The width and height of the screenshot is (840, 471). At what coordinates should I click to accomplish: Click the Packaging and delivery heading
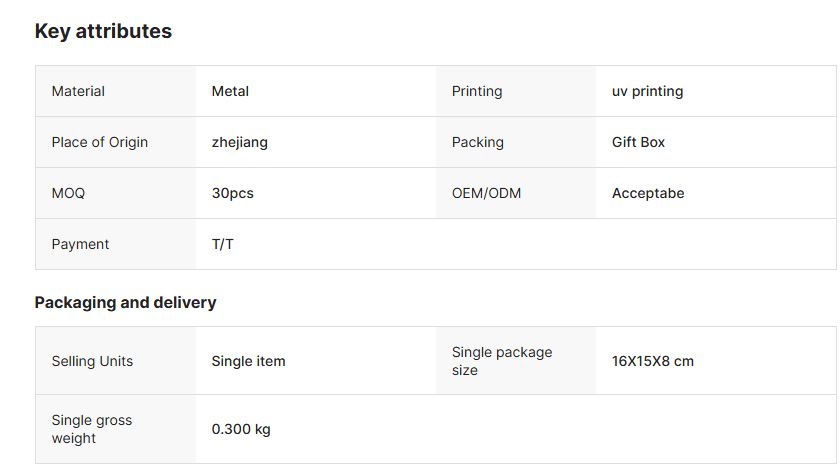pos(125,303)
